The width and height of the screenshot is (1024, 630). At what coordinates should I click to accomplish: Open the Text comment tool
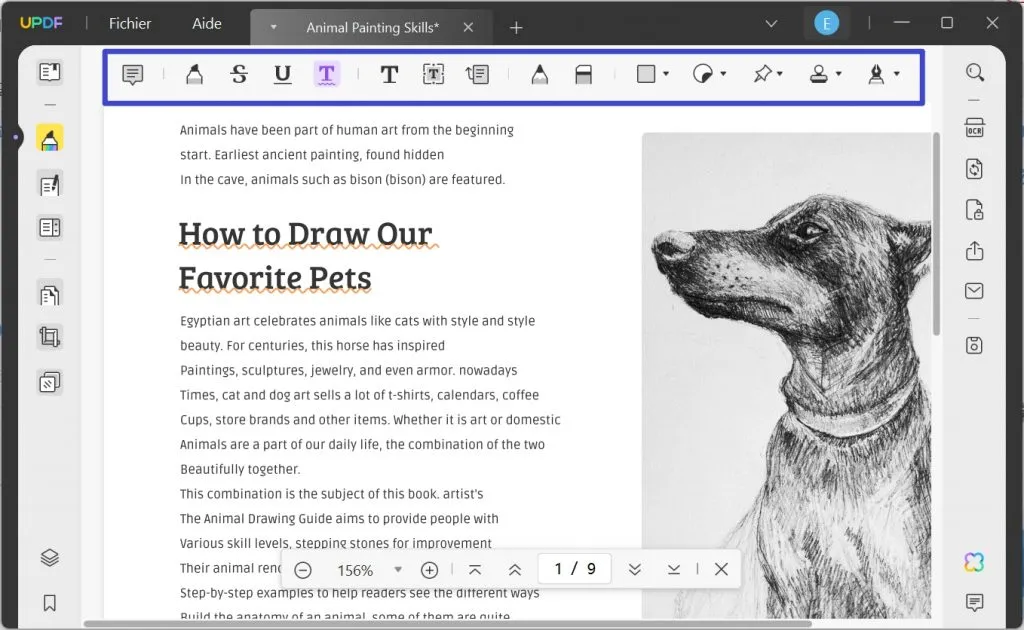(389, 73)
